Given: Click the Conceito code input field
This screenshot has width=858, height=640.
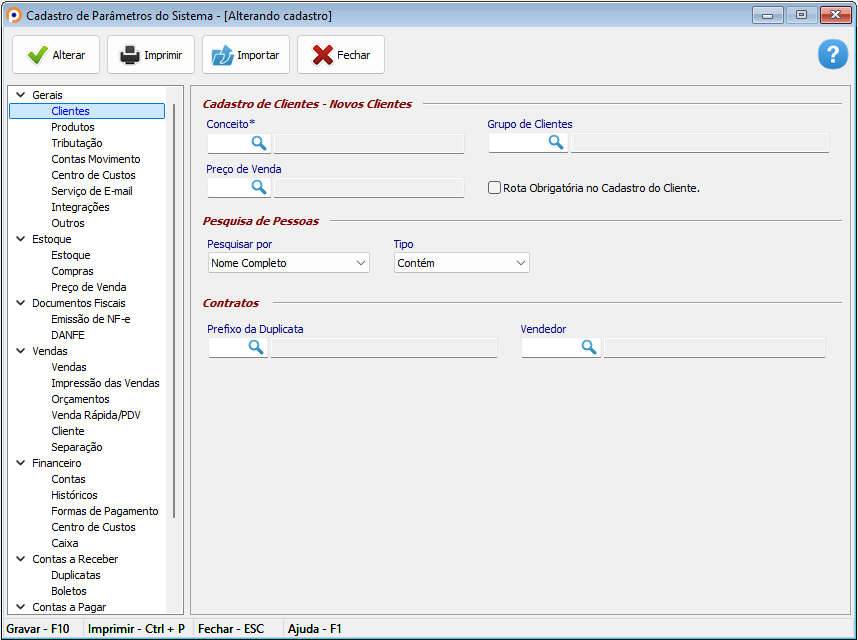Looking at the screenshot, I should click(x=227, y=143).
